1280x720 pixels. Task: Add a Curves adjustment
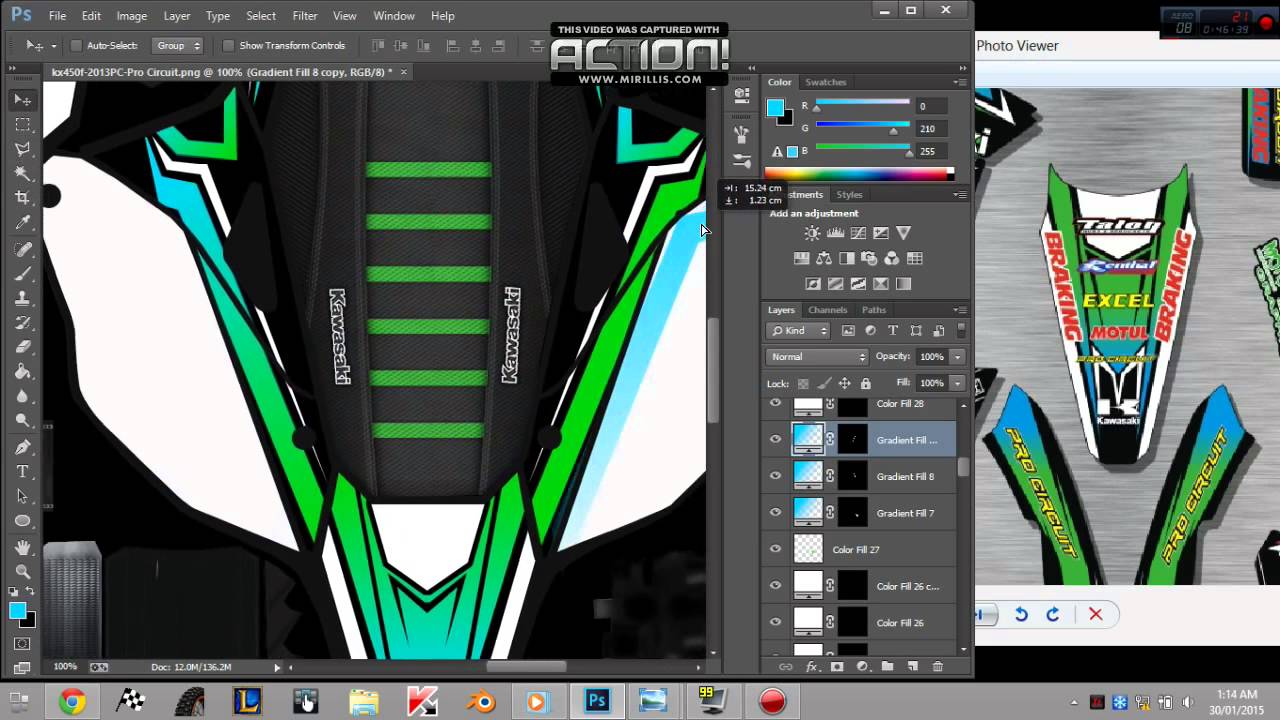pos(858,233)
